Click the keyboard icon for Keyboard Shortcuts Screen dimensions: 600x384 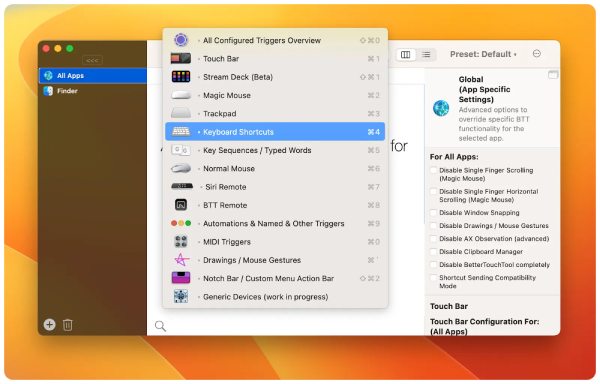coord(181,132)
